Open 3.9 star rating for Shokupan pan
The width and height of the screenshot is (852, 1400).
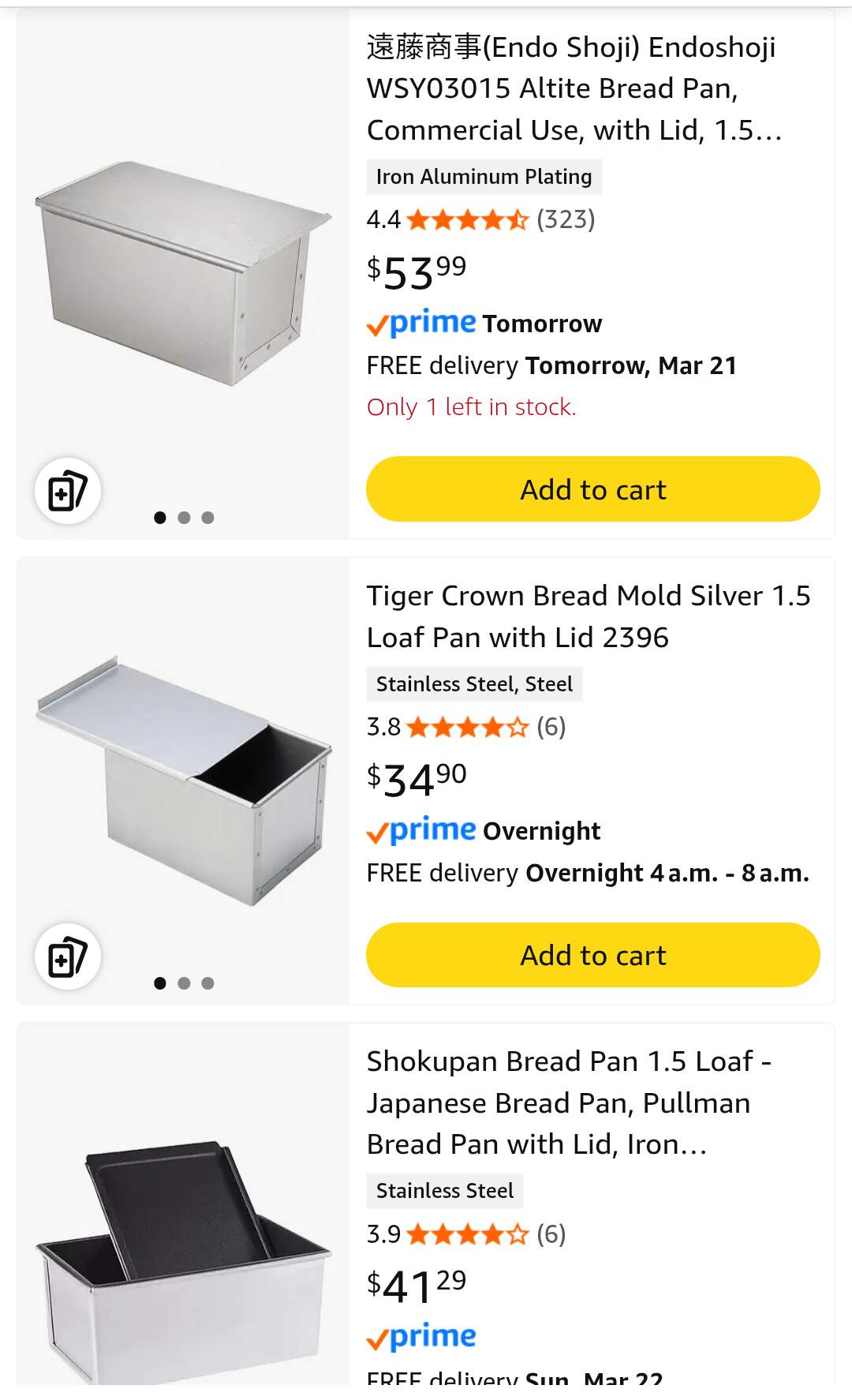[x=465, y=1234]
